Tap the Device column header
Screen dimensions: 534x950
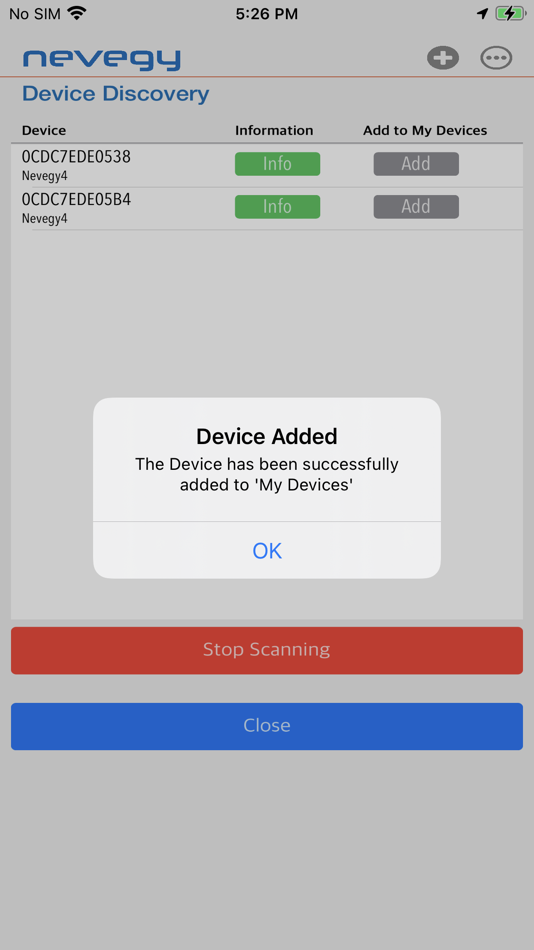pyautogui.click(x=44, y=130)
